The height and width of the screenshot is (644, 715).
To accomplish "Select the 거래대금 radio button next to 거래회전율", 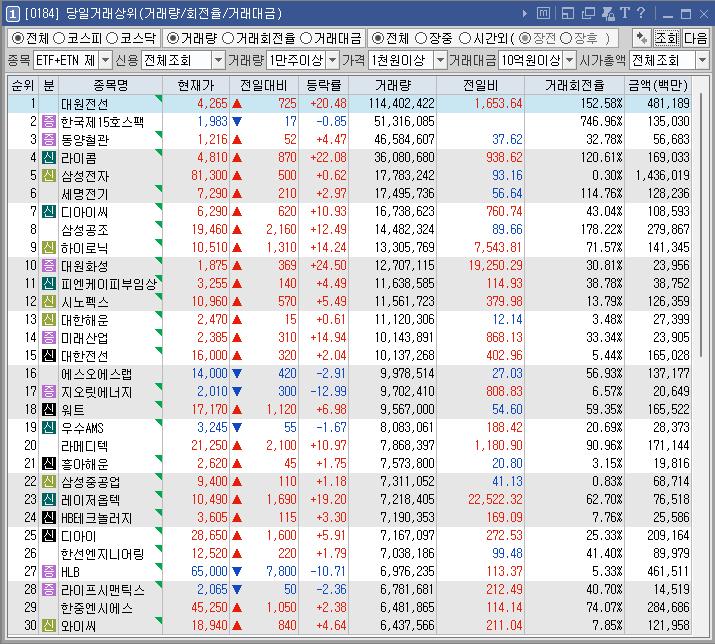I will coord(306,38).
